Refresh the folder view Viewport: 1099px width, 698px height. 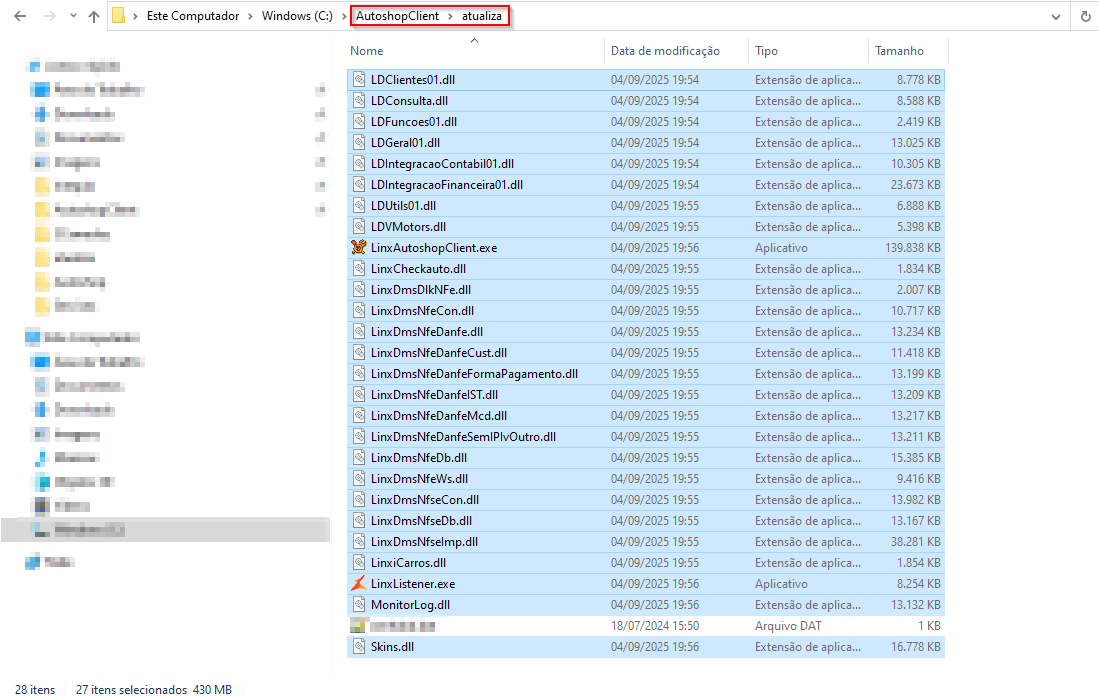[x=1086, y=16]
